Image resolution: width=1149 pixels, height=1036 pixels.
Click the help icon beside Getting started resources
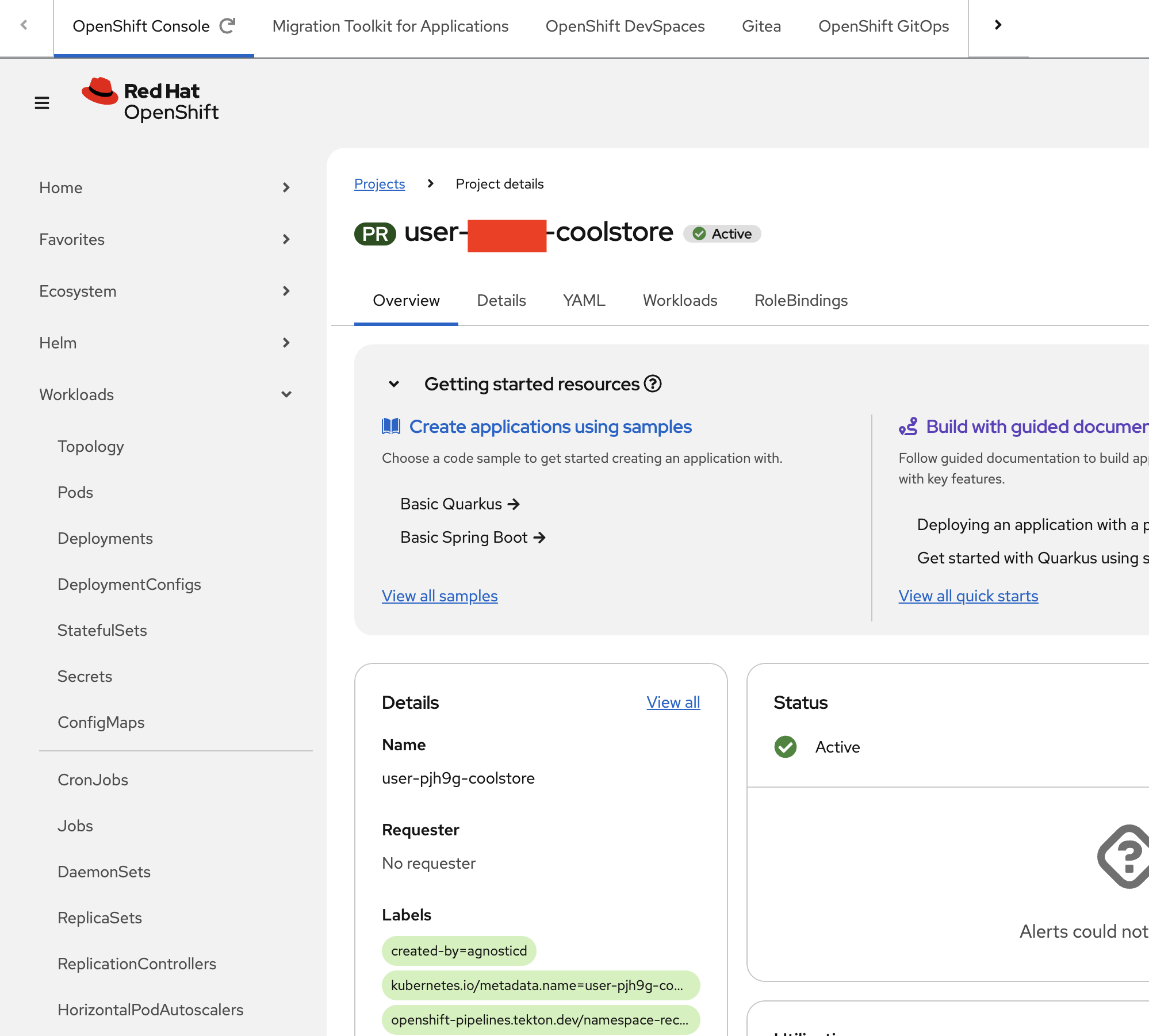point(653,383)
